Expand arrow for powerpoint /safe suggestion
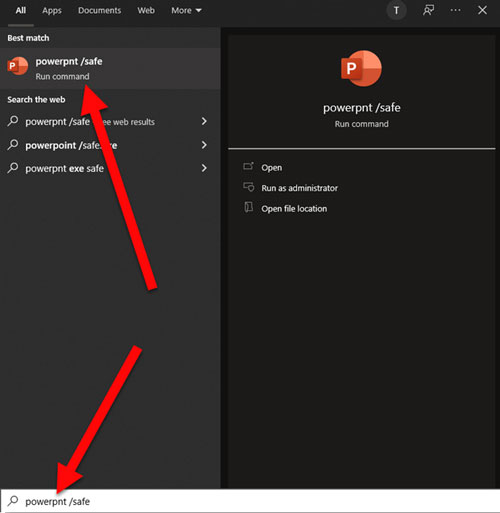 pyautogui.click(x=204, y=145)
